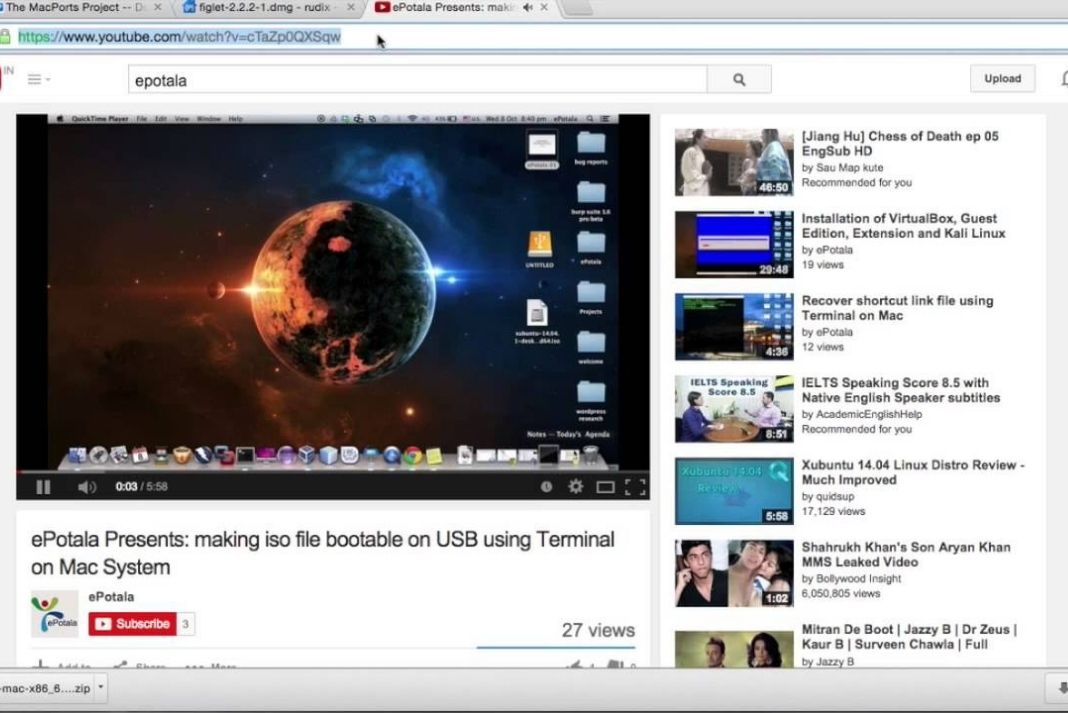This screenshot has width=1068, height=713.
Task: Click the AcademicEnglishHelp channel name
Action: point(868,414)
